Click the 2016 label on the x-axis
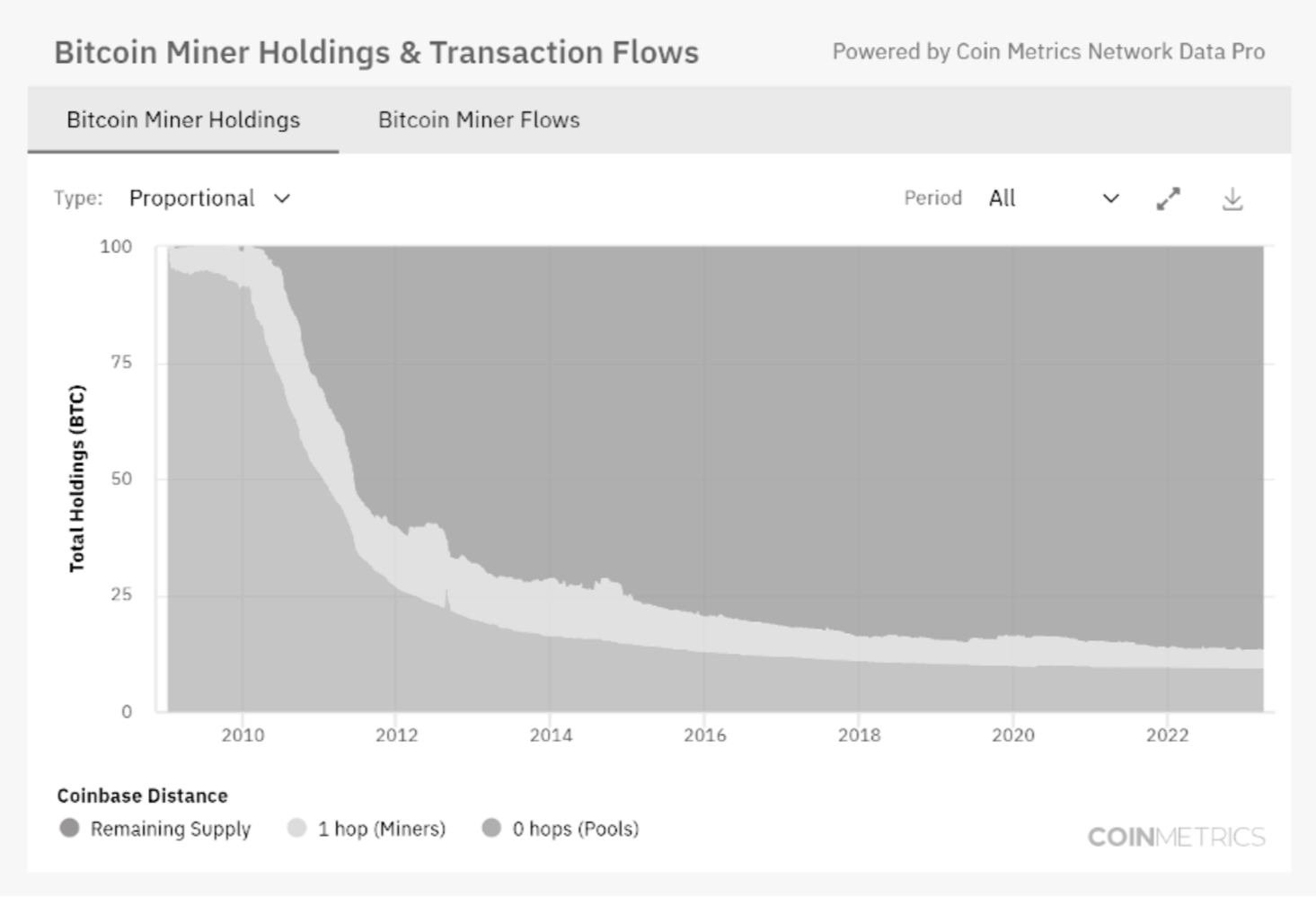The height and width of the screenshot is (897, 1316). pos(705,735)
